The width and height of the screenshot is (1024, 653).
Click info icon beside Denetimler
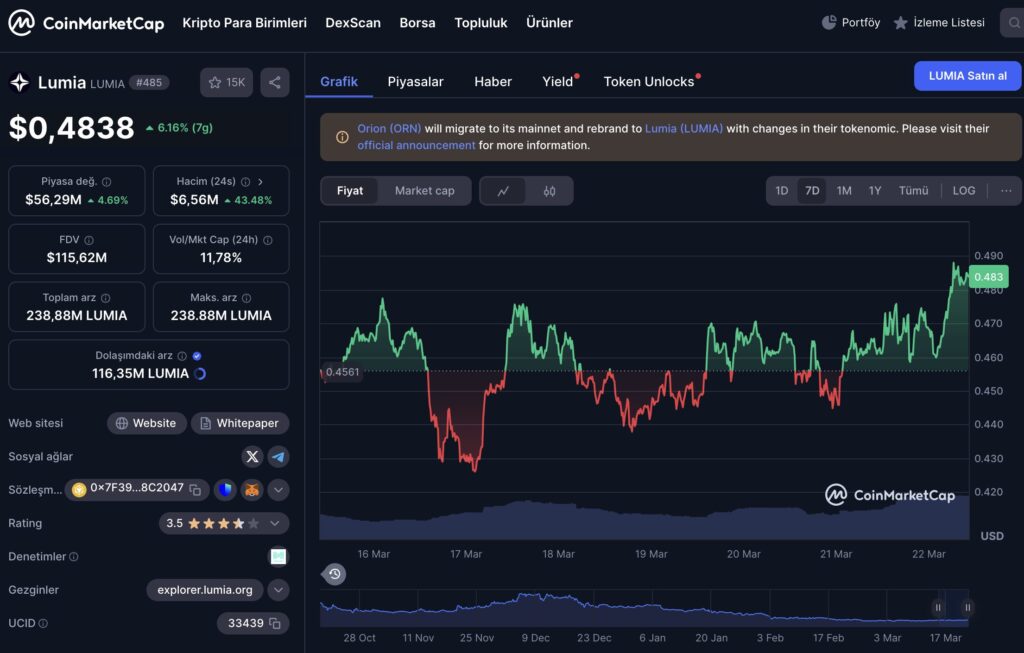[74, 556]
